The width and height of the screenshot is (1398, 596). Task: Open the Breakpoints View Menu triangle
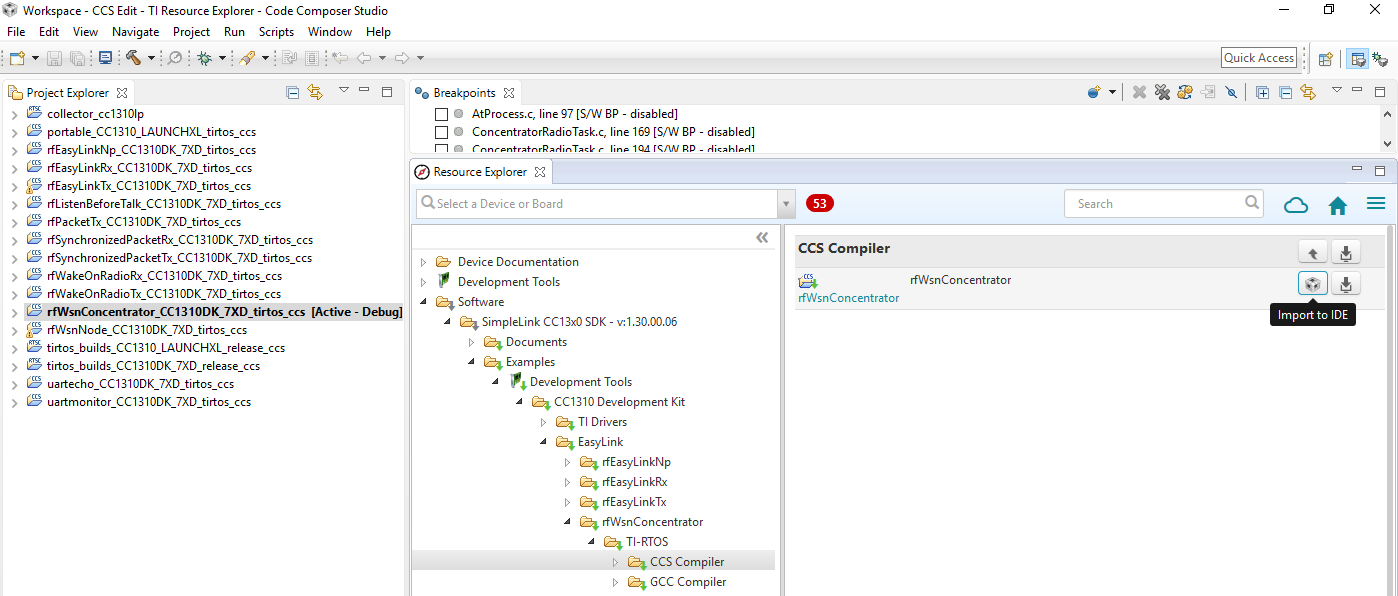[x=1337, y=91]
